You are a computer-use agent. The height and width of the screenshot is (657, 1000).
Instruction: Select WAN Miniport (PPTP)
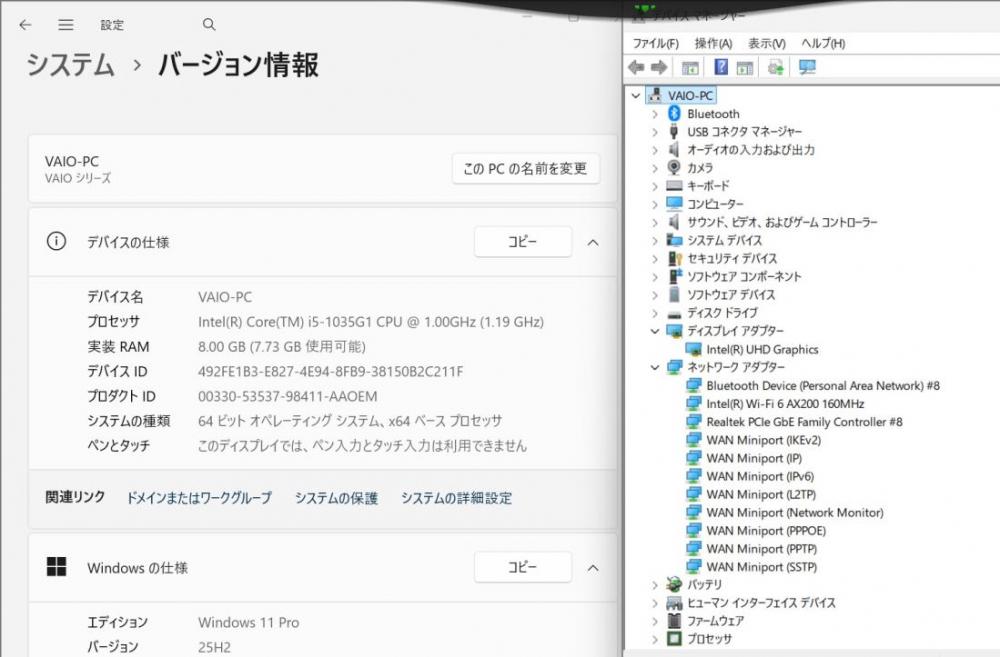pyautogui.click(x=761, y=549)
